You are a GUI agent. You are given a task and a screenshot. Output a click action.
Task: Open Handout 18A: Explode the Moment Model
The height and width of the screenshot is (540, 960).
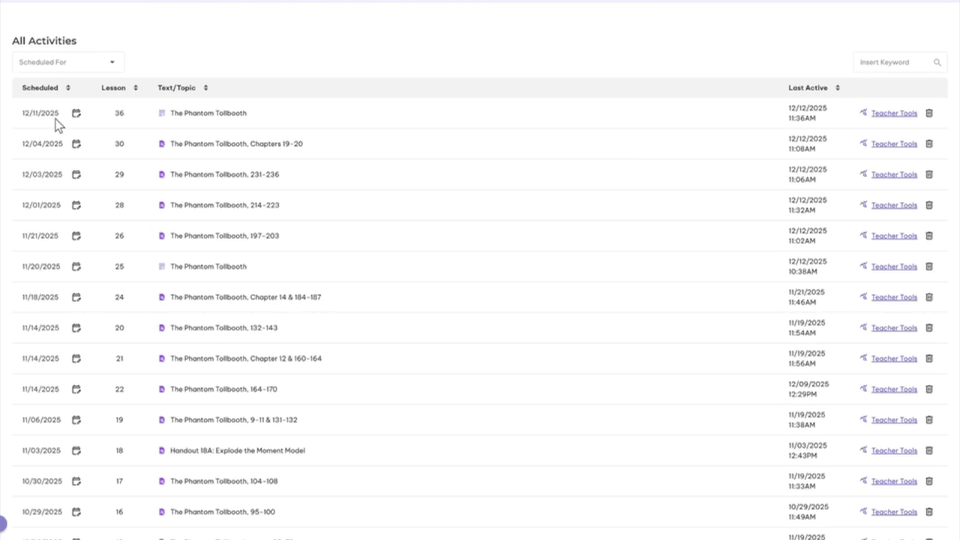(x=237, y=451)
